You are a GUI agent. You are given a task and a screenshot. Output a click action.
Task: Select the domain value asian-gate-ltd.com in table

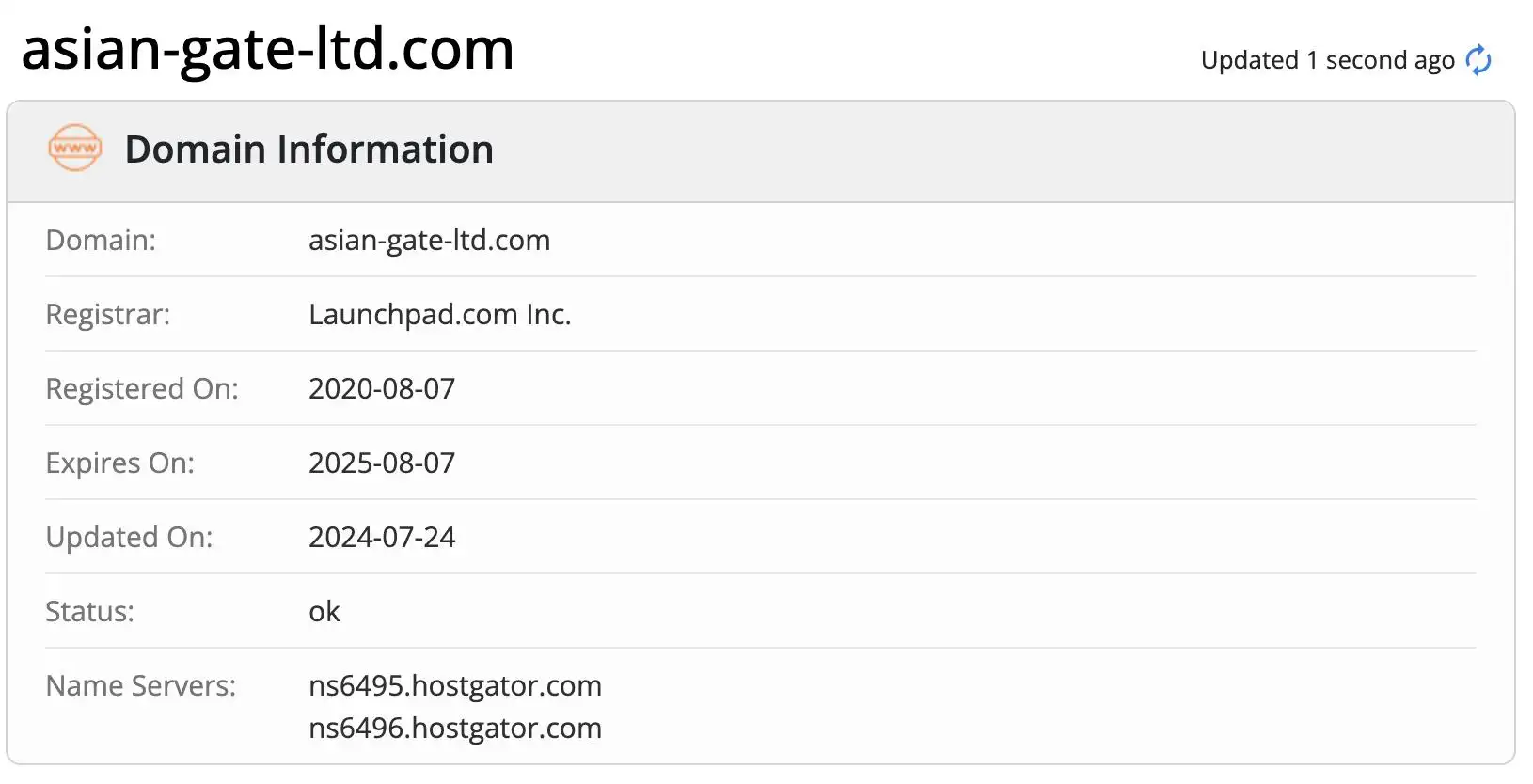(429, 241)
